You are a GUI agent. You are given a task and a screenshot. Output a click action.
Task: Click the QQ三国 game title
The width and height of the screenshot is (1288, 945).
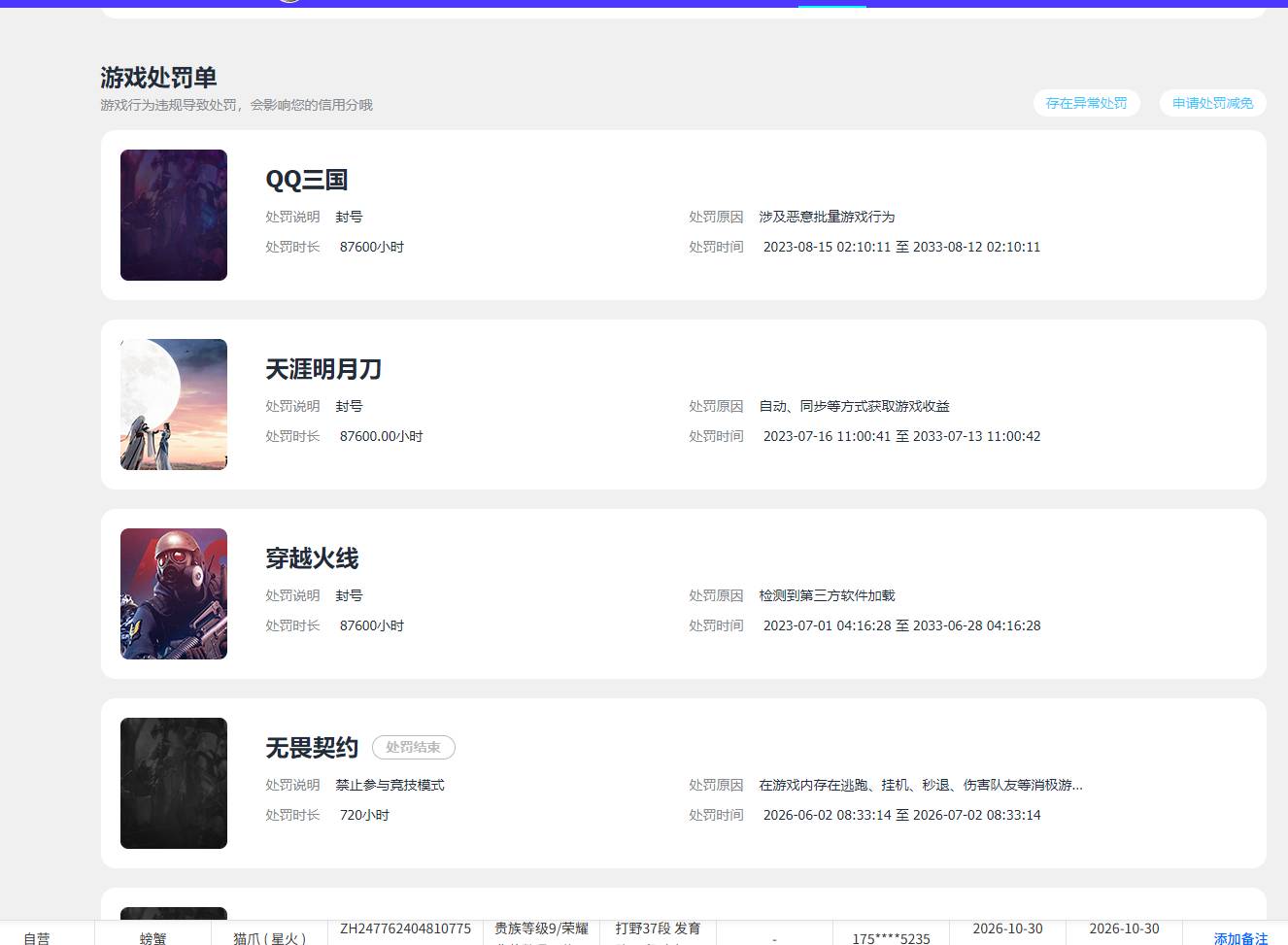[x=307, y=180]
